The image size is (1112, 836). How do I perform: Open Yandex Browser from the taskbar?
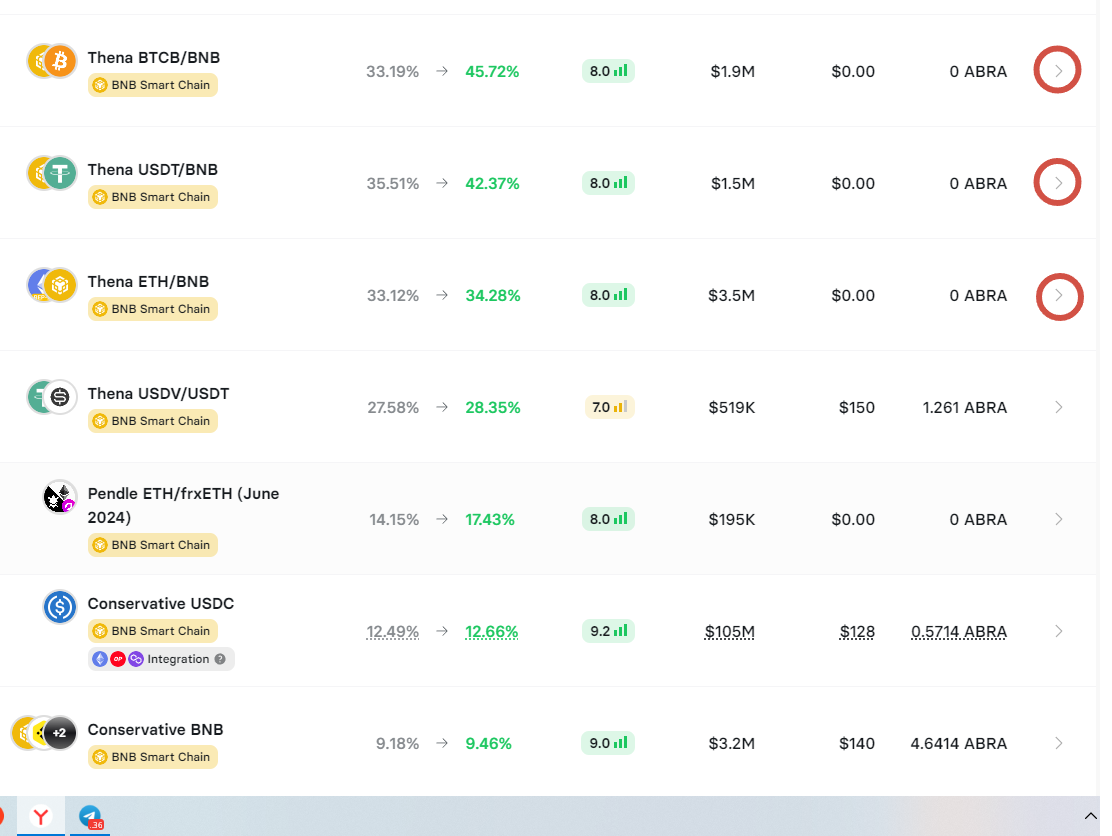coord(41,816)
